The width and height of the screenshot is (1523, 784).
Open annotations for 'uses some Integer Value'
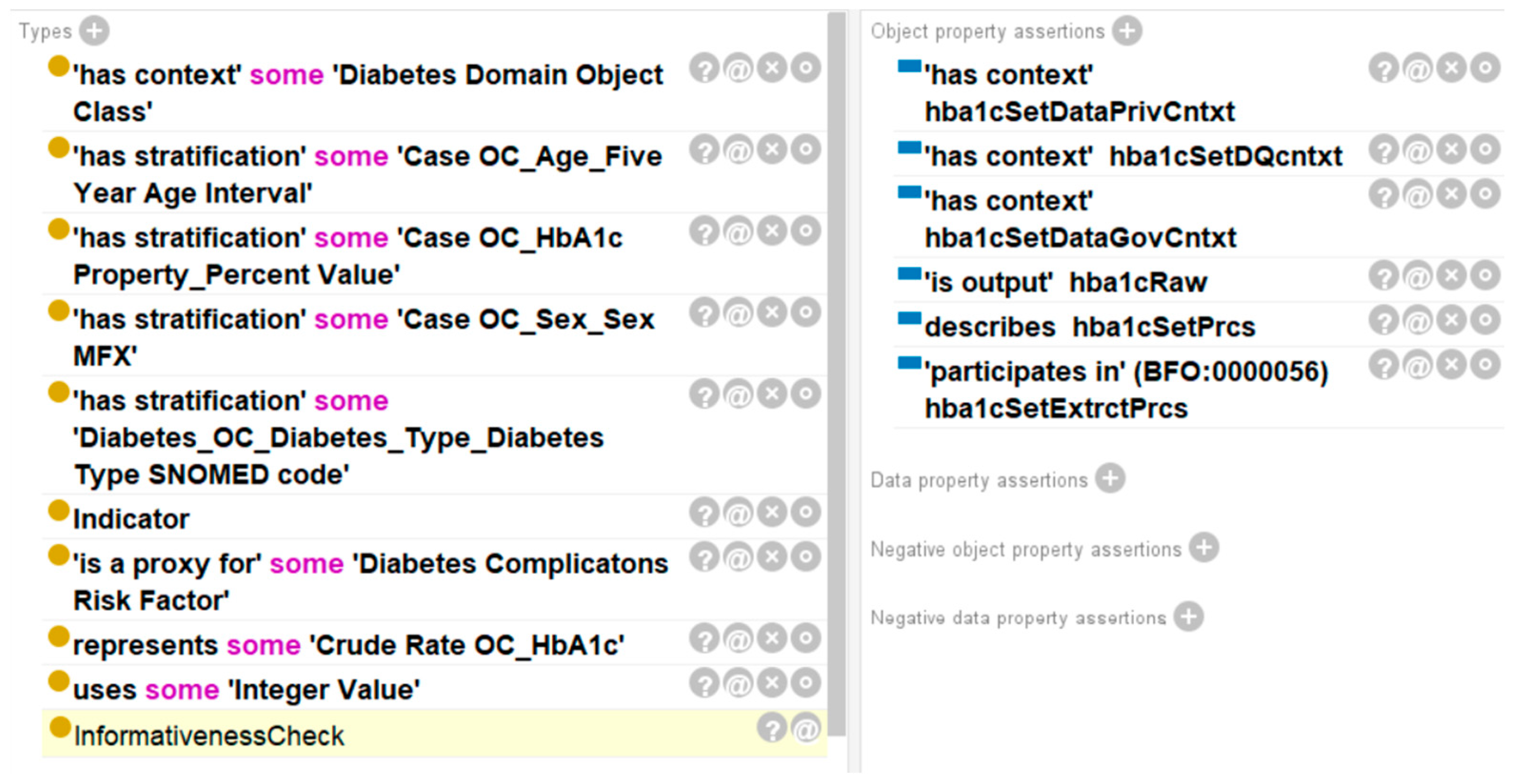coord(739,683)
